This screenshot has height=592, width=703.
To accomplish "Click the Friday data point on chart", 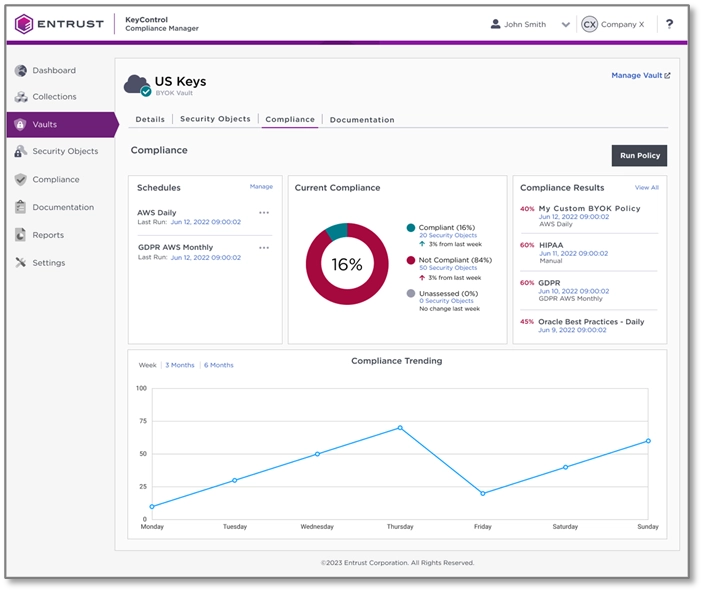I will pyautogui.click(x=482, y=493).
